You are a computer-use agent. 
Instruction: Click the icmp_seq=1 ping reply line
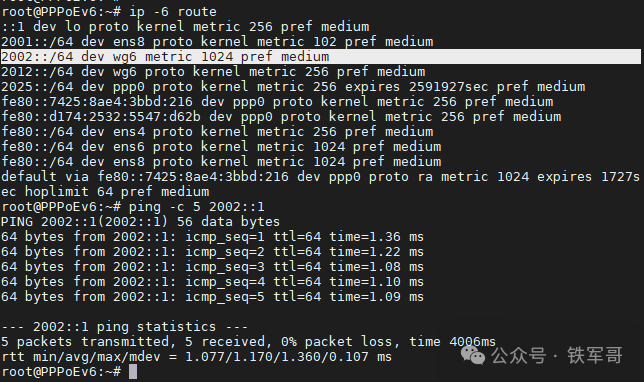tap(212, 237)
